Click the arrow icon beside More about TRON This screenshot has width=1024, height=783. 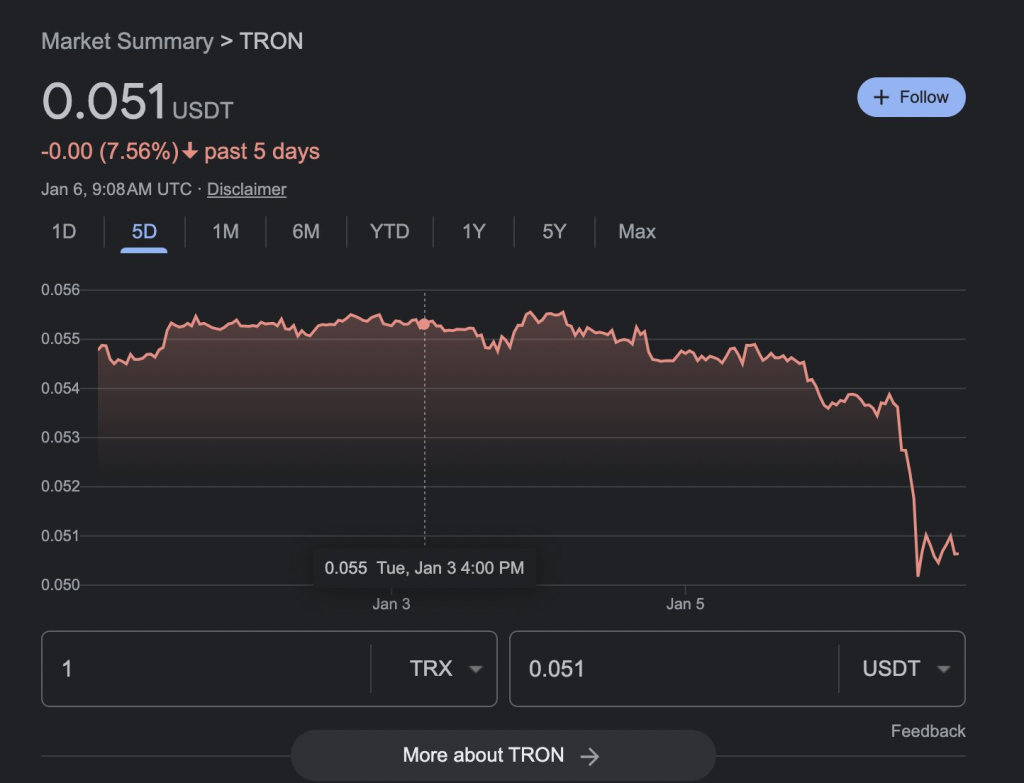point(590,756)
